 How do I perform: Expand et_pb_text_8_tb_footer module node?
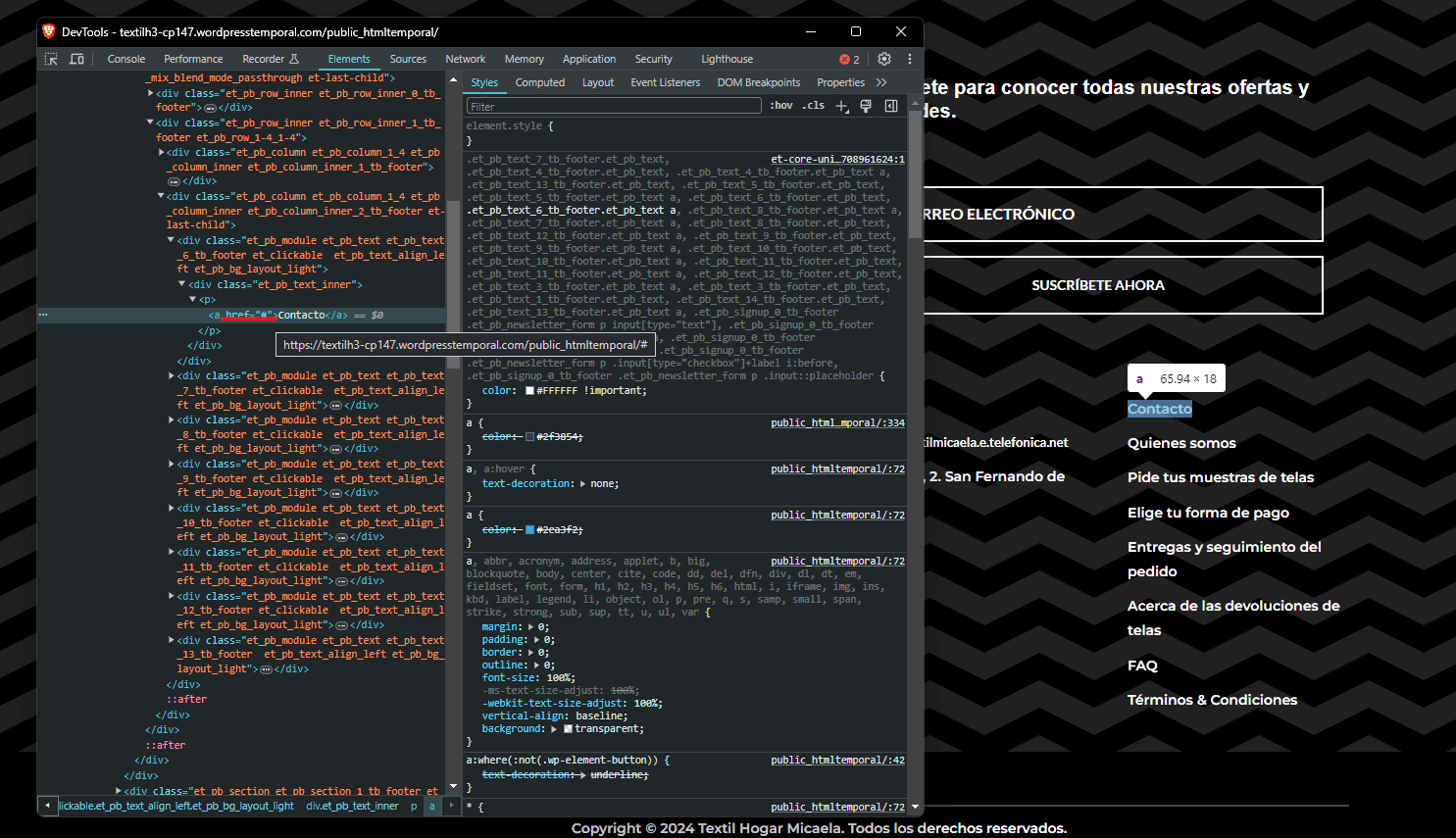pos(172,419)
